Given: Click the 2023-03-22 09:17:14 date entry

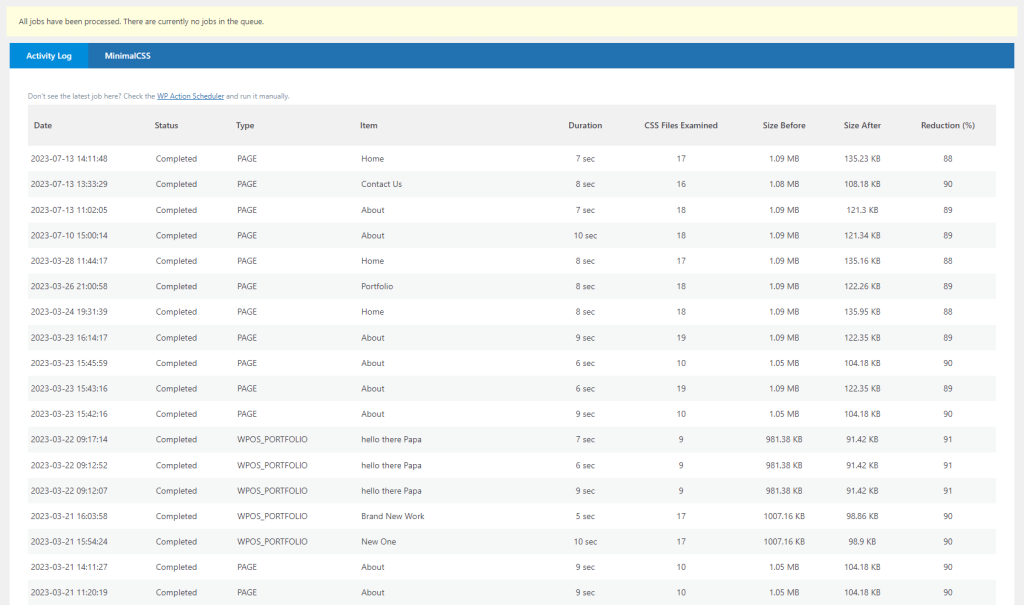Looking at the screenshot, I should click(x=69, y=439).
